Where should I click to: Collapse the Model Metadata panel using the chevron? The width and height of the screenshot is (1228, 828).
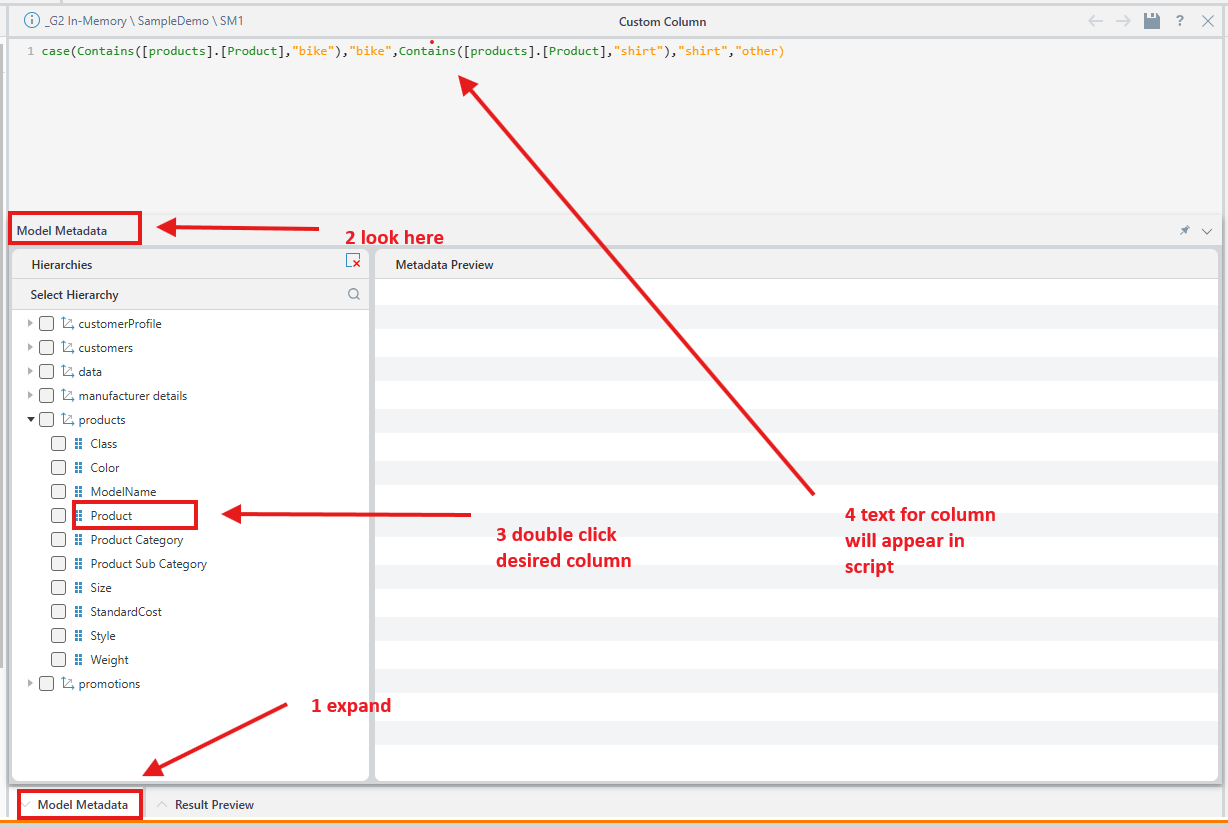(1207, 231)
